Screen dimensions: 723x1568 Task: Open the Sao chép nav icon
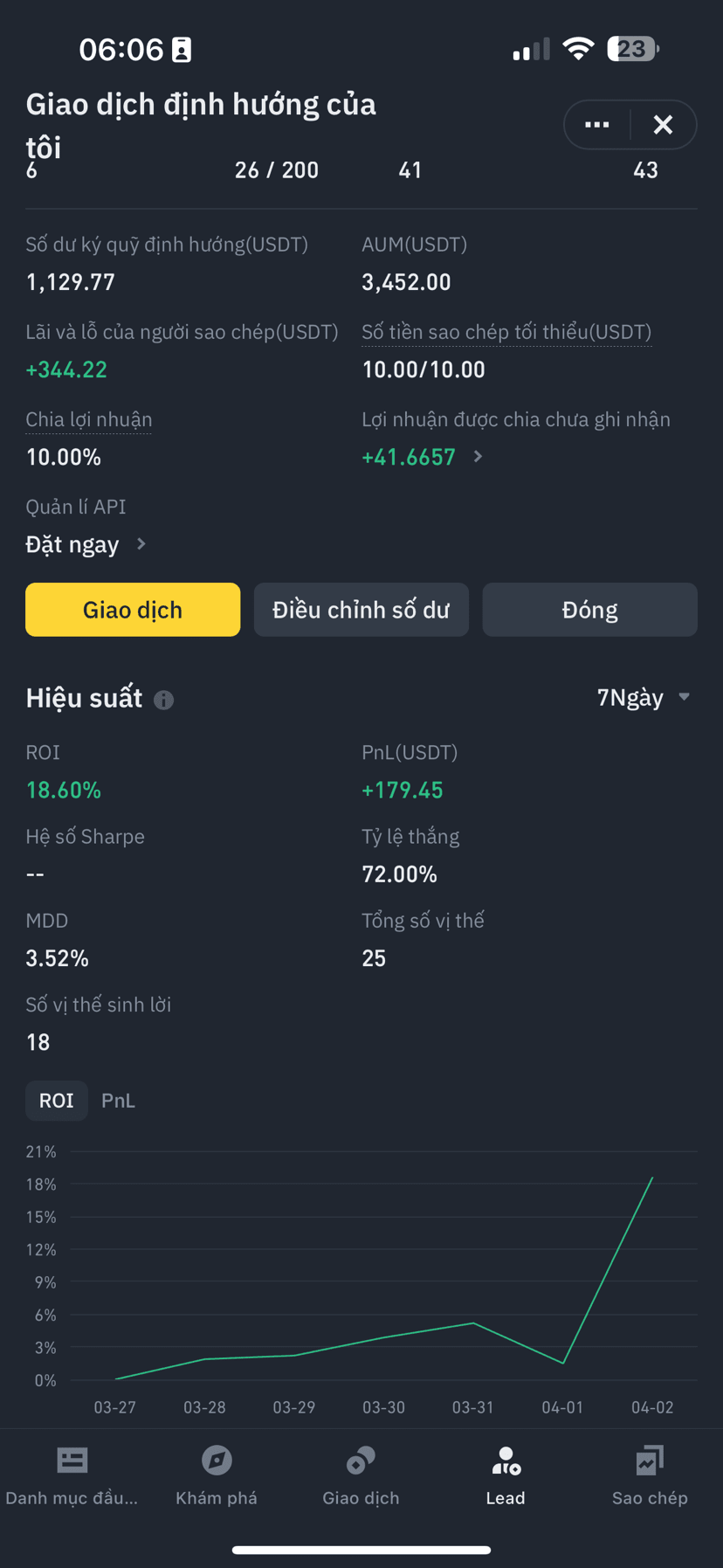tap(650, 1461)
